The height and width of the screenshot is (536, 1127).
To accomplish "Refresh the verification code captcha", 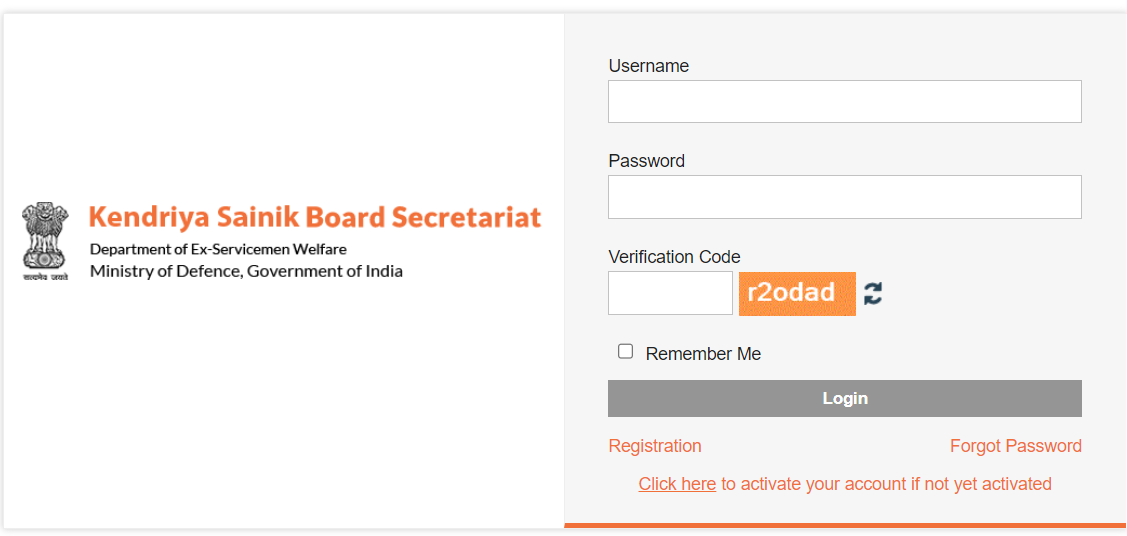I will (873, 293).
